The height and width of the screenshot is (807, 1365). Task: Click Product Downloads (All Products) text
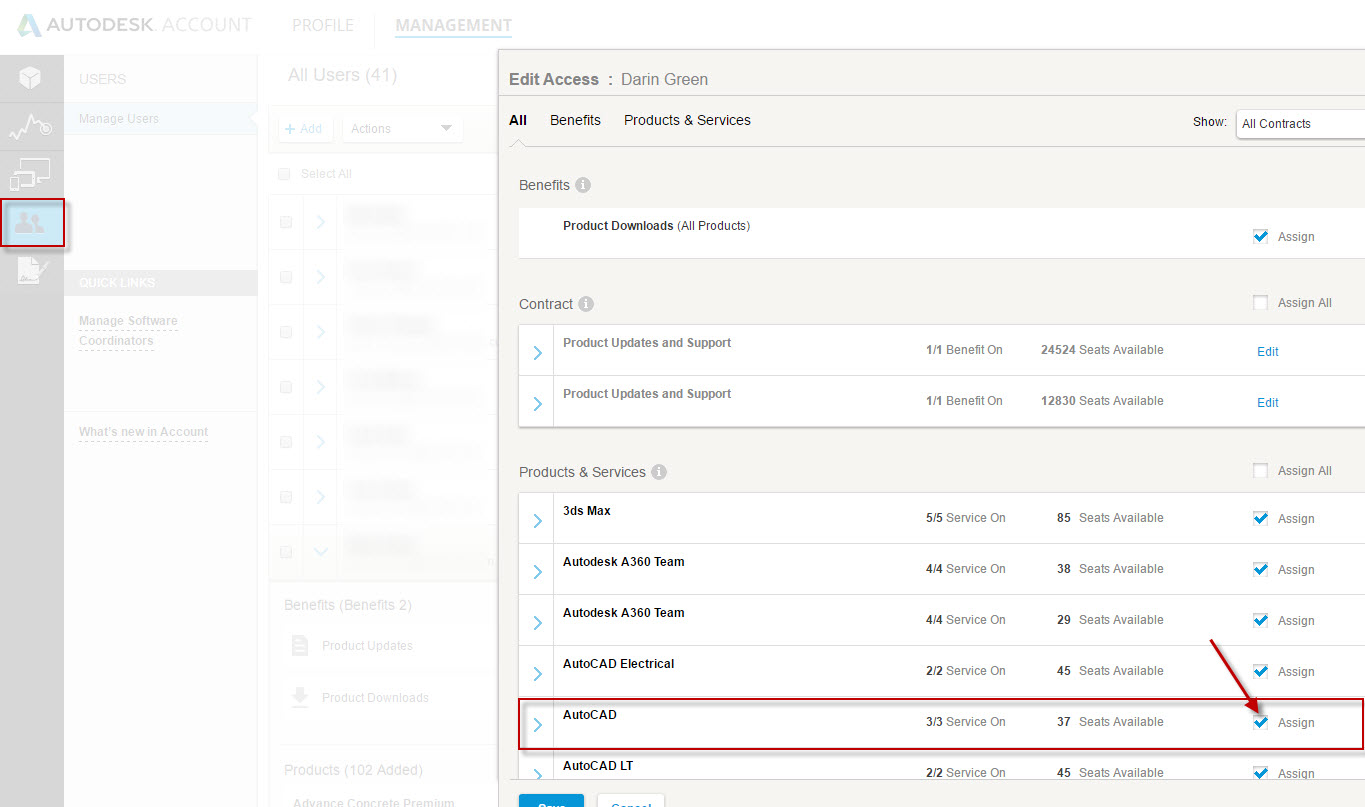pyautogui.click(x=656, y=225)
